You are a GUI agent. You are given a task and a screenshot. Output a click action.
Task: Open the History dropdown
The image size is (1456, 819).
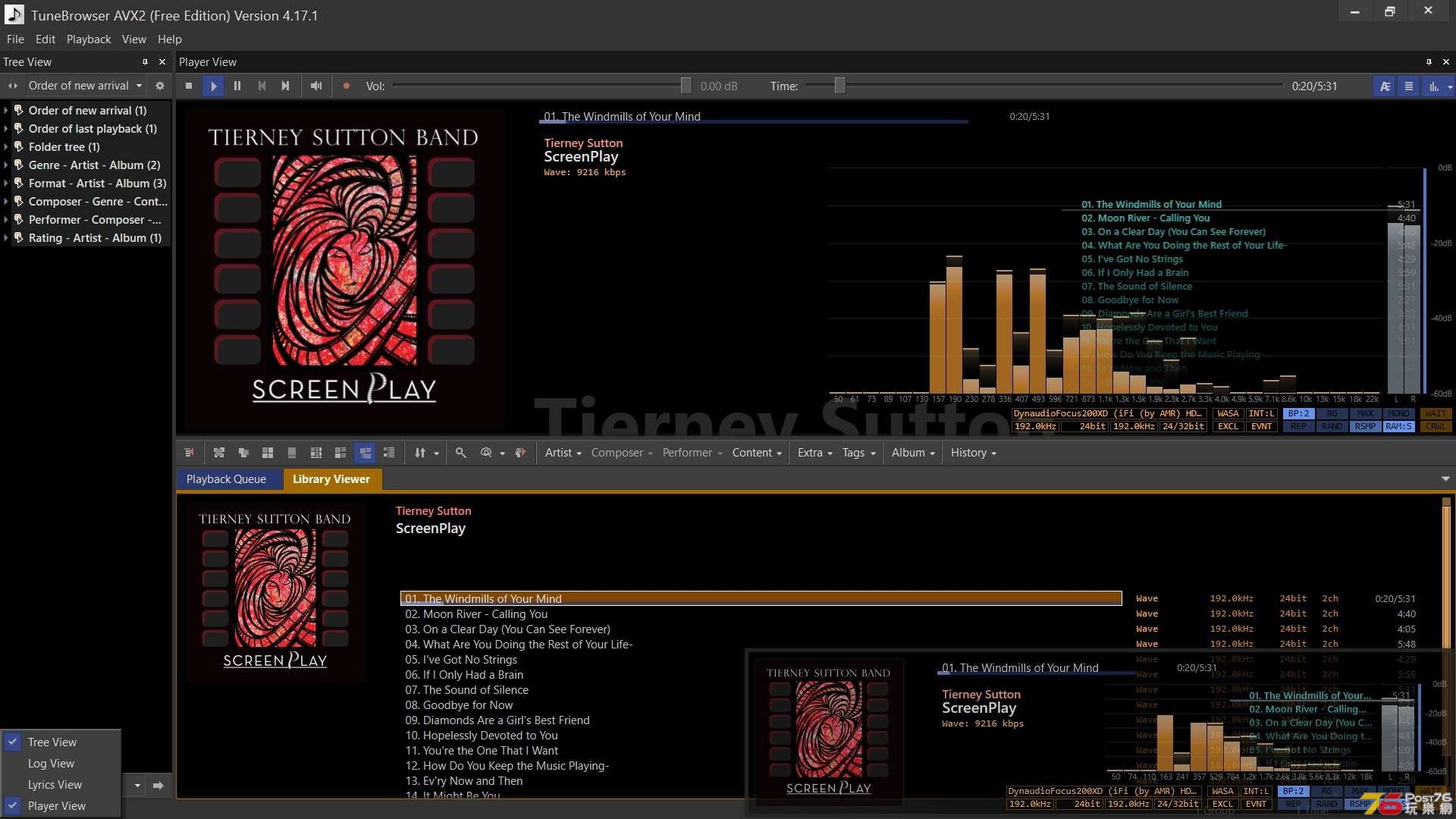[x=974, y=453]
